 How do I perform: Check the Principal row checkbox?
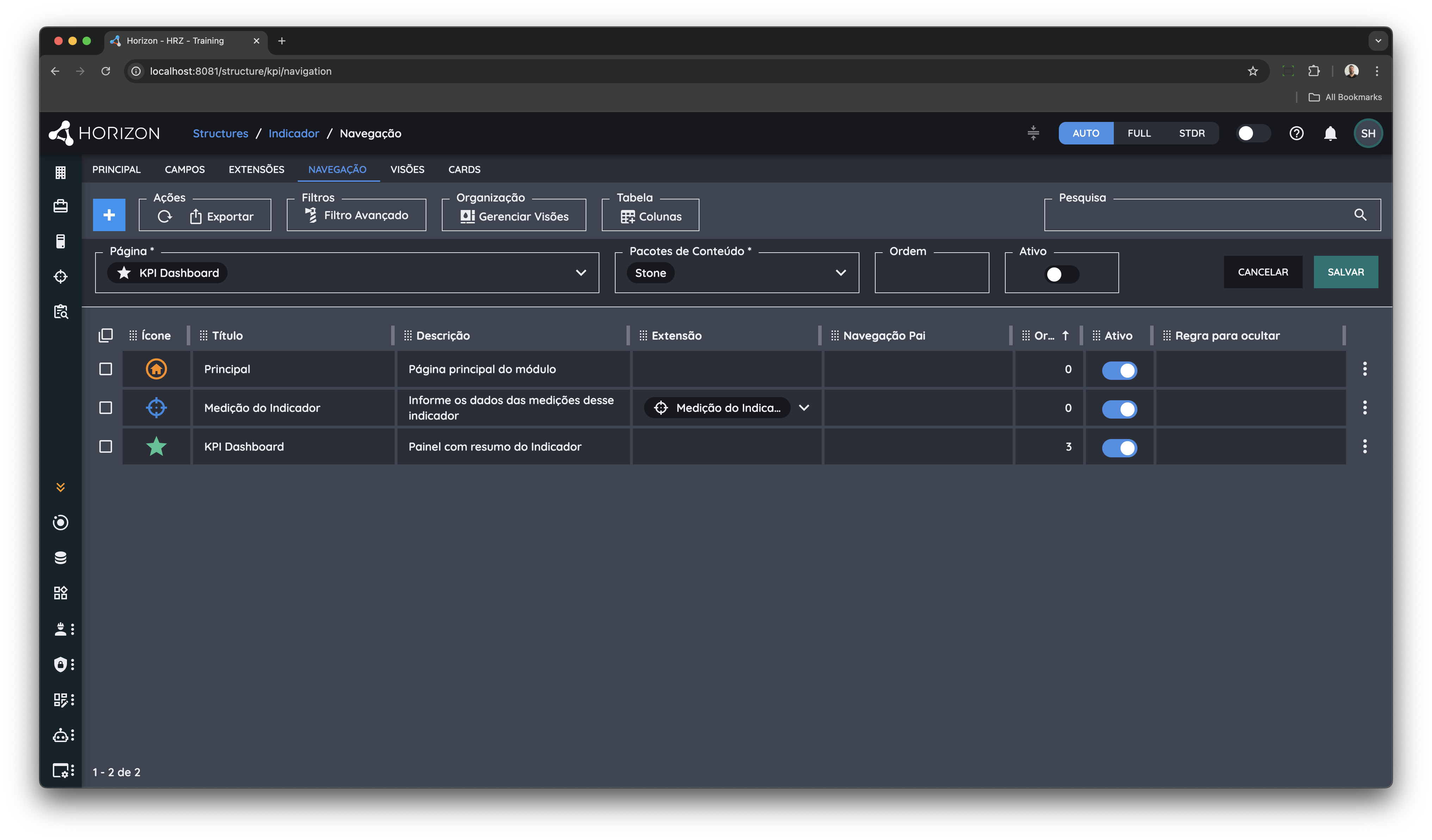pyautogui.click(x=106, y=369)
